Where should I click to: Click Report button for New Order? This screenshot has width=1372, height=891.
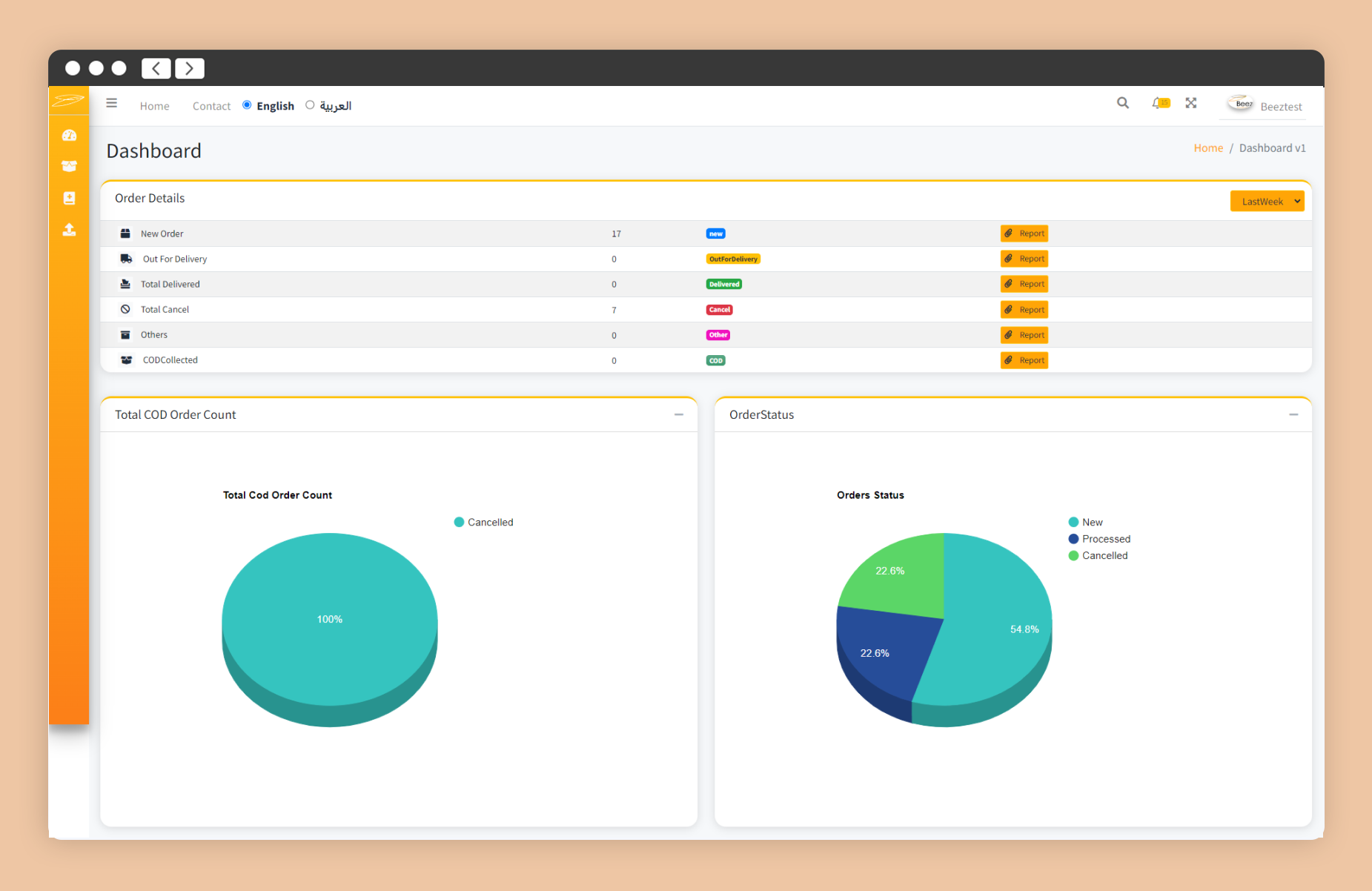point(1024,233)
